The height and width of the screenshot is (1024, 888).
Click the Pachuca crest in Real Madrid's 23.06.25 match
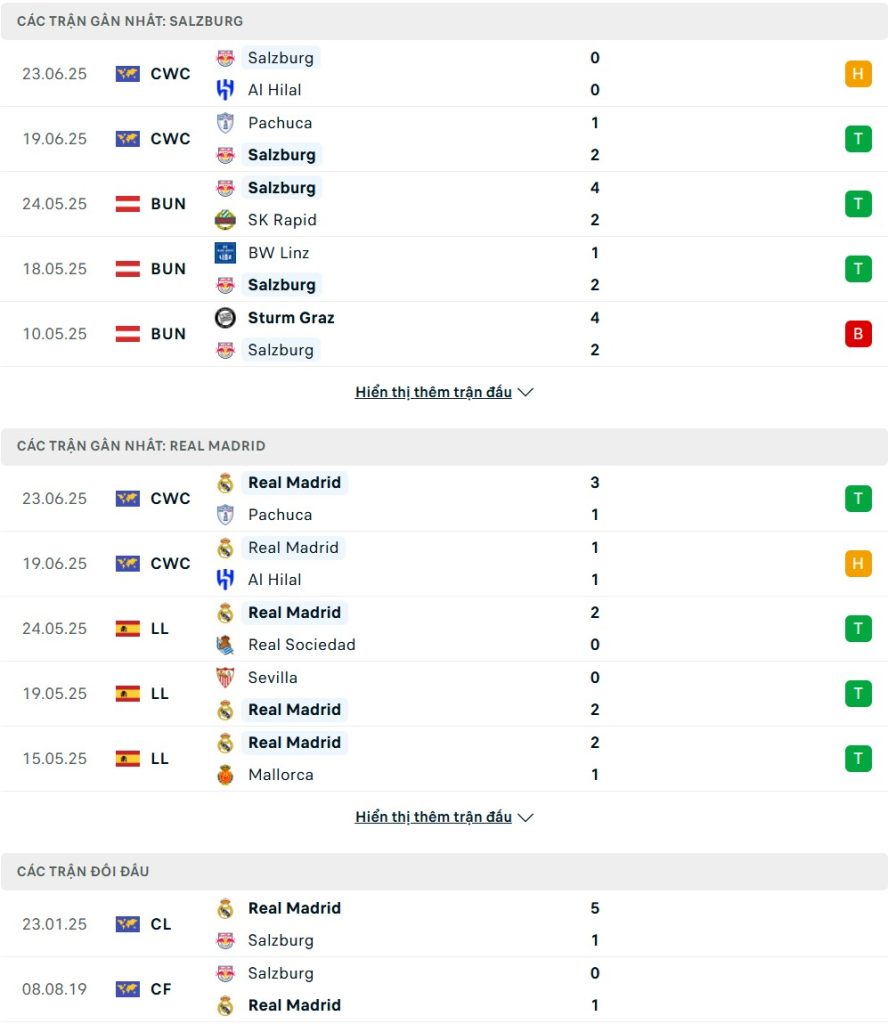(x=225, y=515)
